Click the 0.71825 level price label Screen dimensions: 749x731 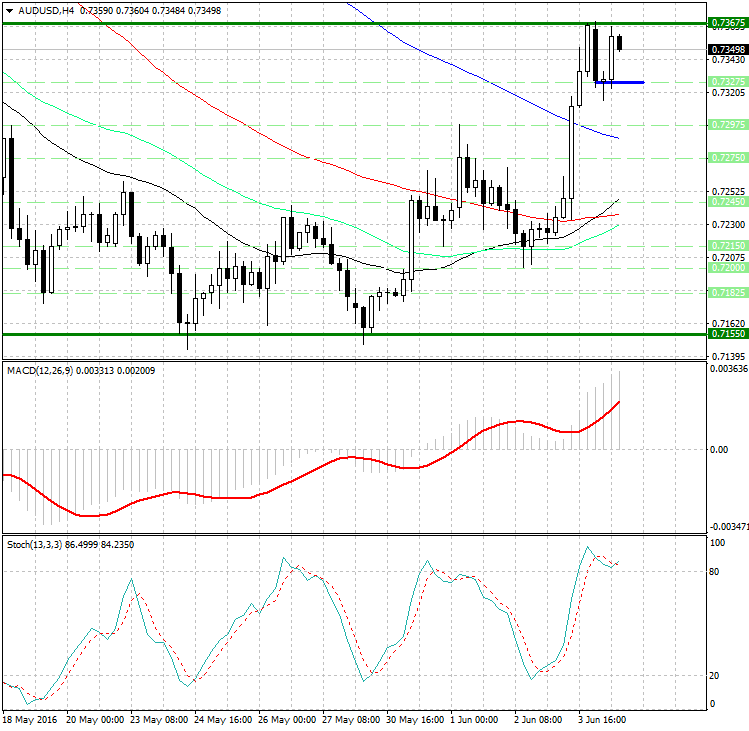click(728, 293)
